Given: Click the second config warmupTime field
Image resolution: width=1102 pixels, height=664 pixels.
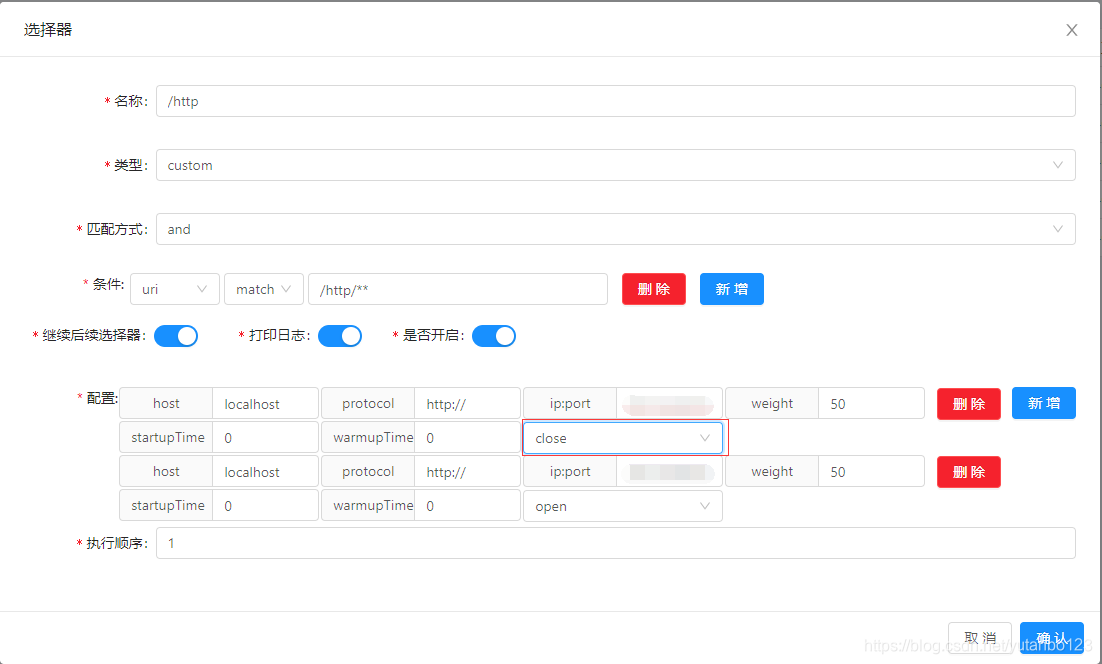Looking at the screenshot, I should coord(467,505).
